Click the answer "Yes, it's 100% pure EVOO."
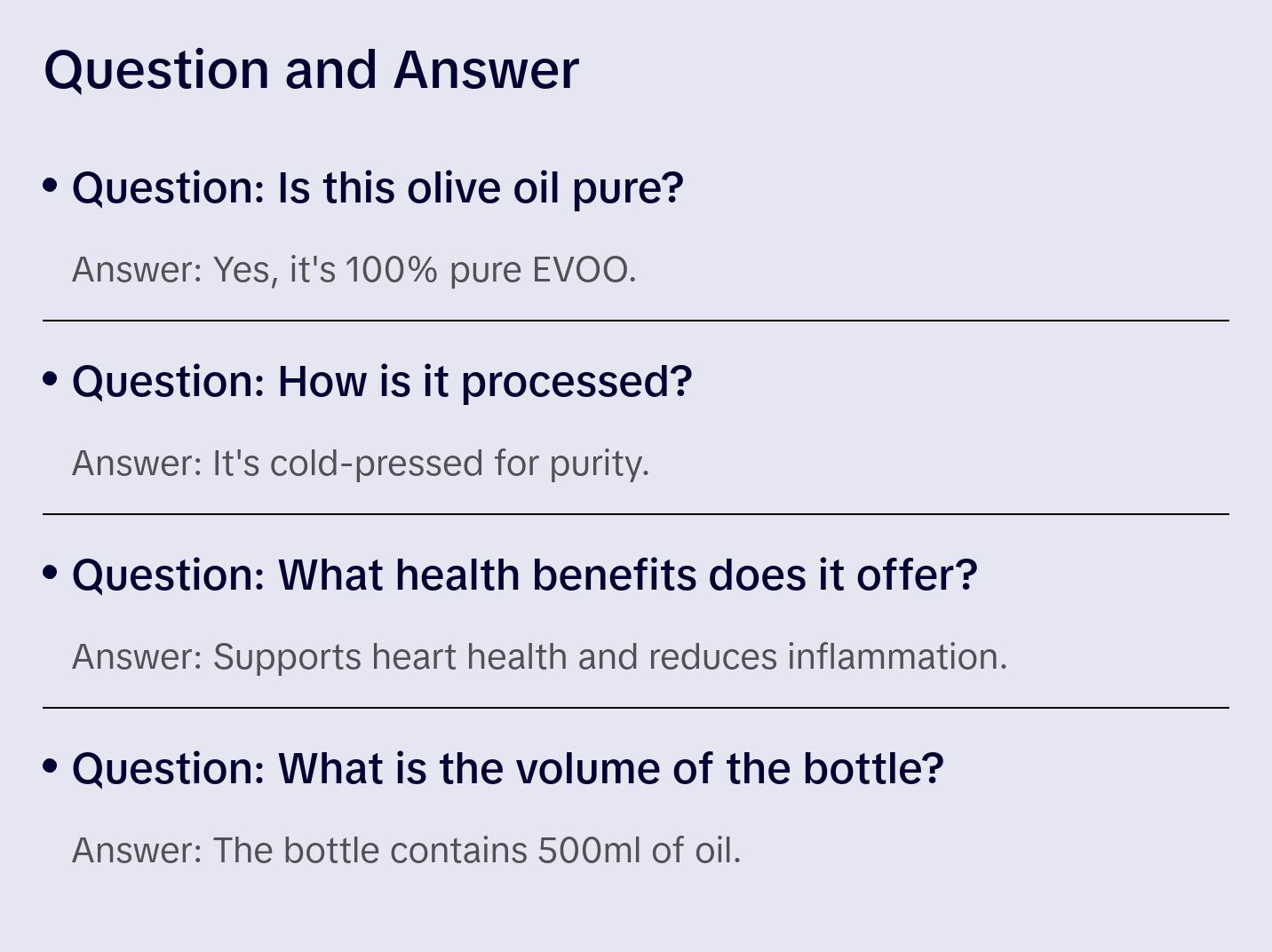Image resolution: width=1272 pixels, height=952 pixels. point(354,270)
